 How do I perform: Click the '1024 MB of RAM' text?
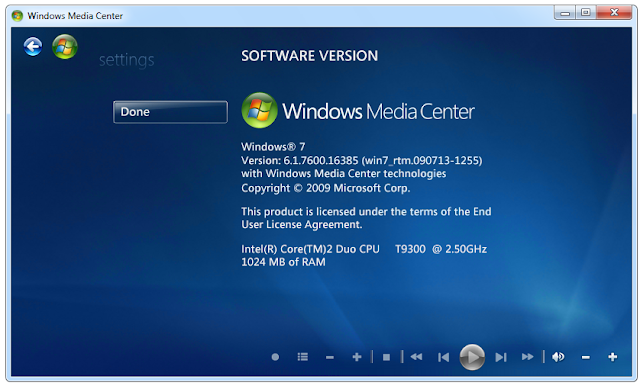click(283, 262)
